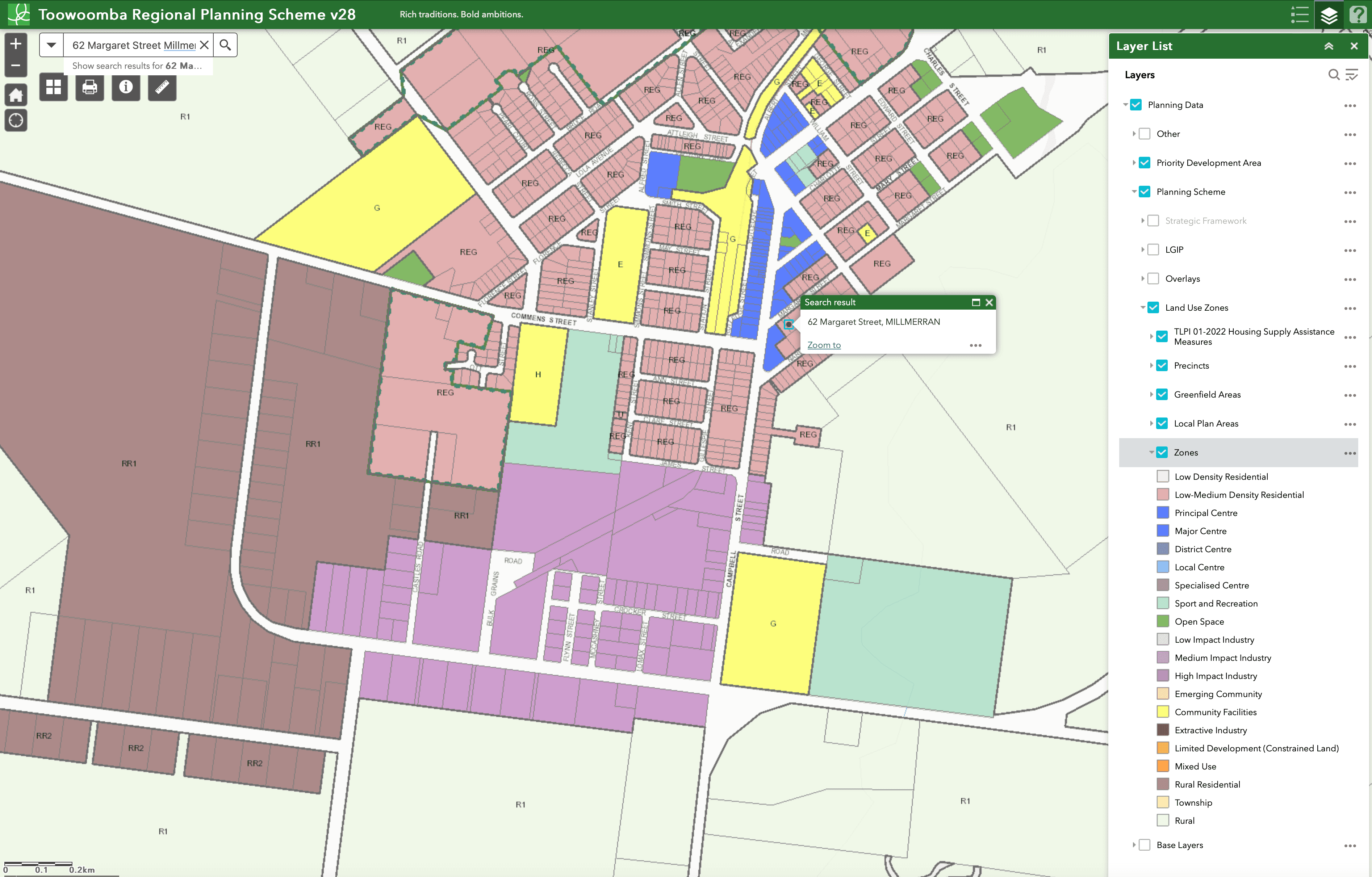The width and height of the screenshot is (1372, 877).
Task: Toggle the Zones layer checkbox
Action: point(1162,452)
